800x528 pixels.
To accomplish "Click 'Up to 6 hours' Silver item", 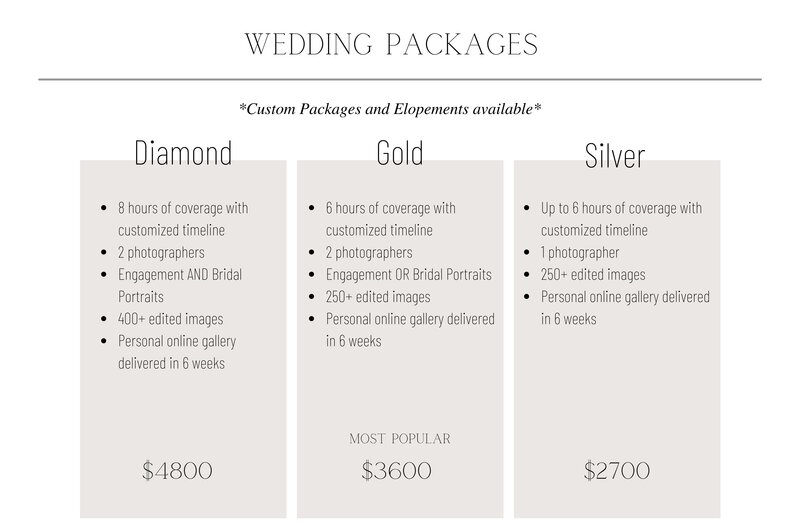I will [x=621, y=219].
